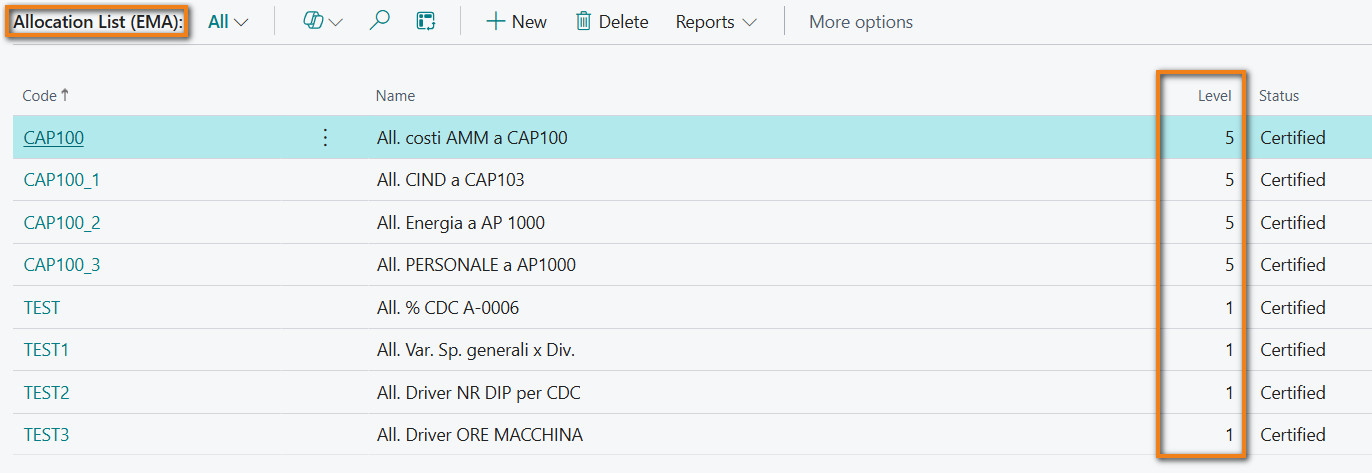This screenshot has width=1372, height=473.
Task: Click the trash bin Delete icon
Action: coord(583,21)
